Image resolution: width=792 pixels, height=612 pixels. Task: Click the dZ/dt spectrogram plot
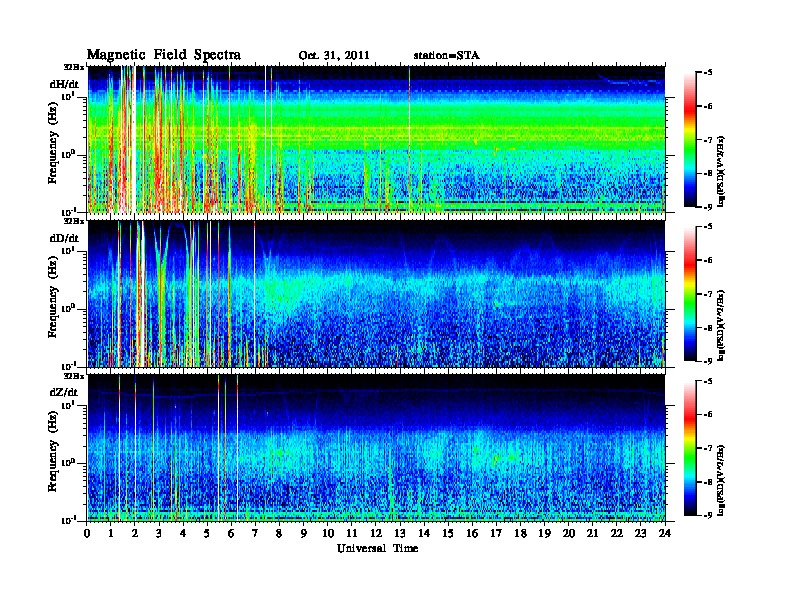click(376, 447)
